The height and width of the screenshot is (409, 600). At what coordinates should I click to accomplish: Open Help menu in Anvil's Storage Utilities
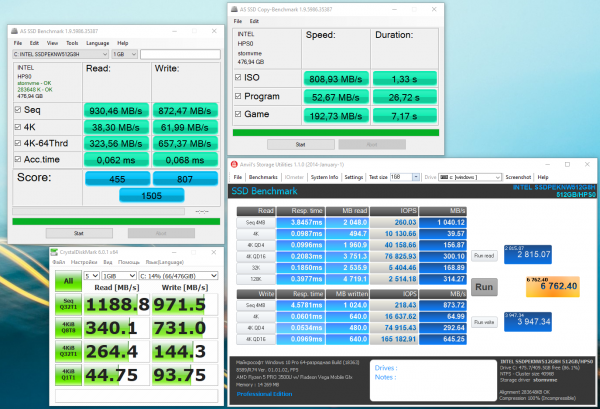pyautogui.click(x=543, y=177)
